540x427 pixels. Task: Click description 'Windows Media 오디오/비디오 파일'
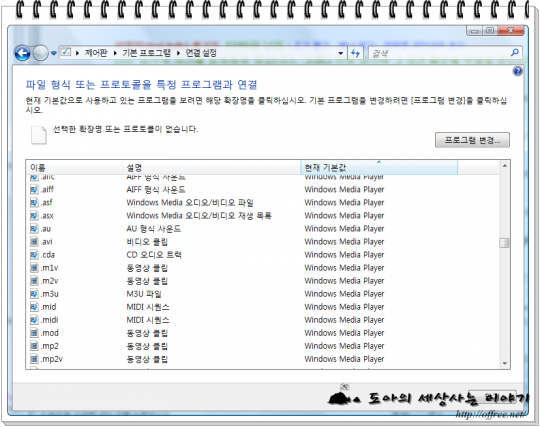pos(190,202)
